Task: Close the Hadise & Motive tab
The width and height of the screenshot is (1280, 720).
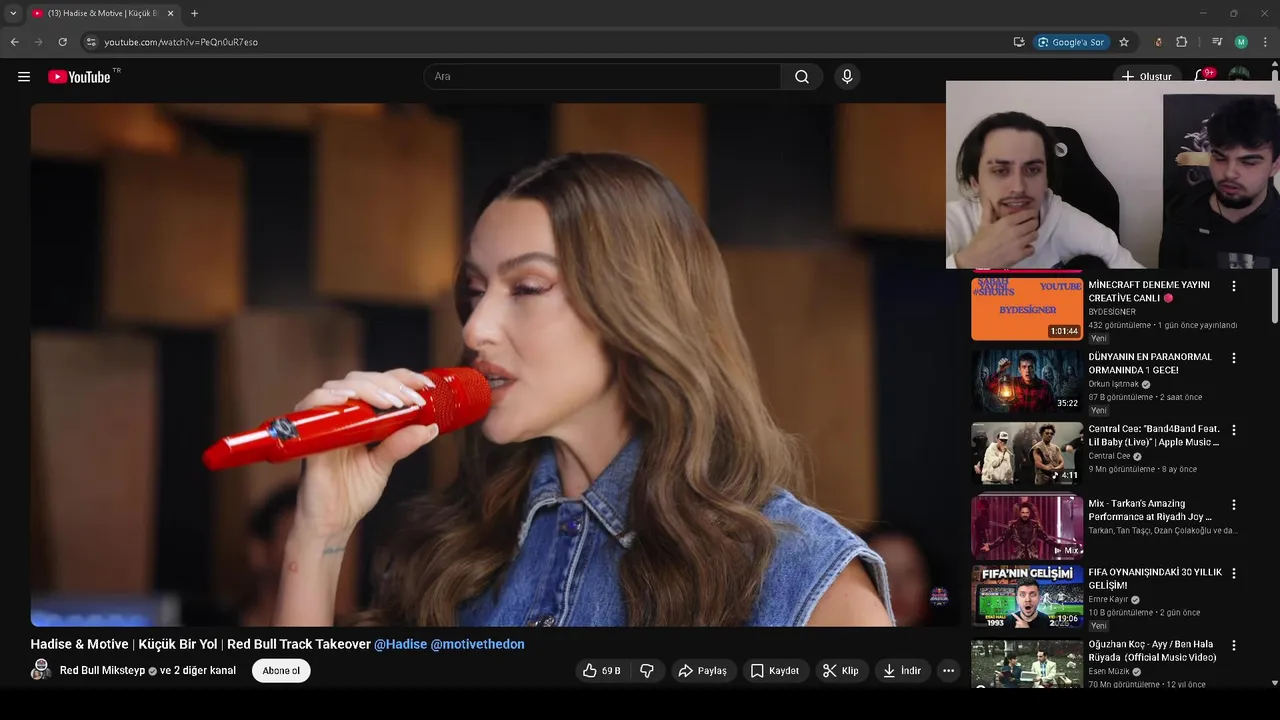Action: (x=170, y=14)
